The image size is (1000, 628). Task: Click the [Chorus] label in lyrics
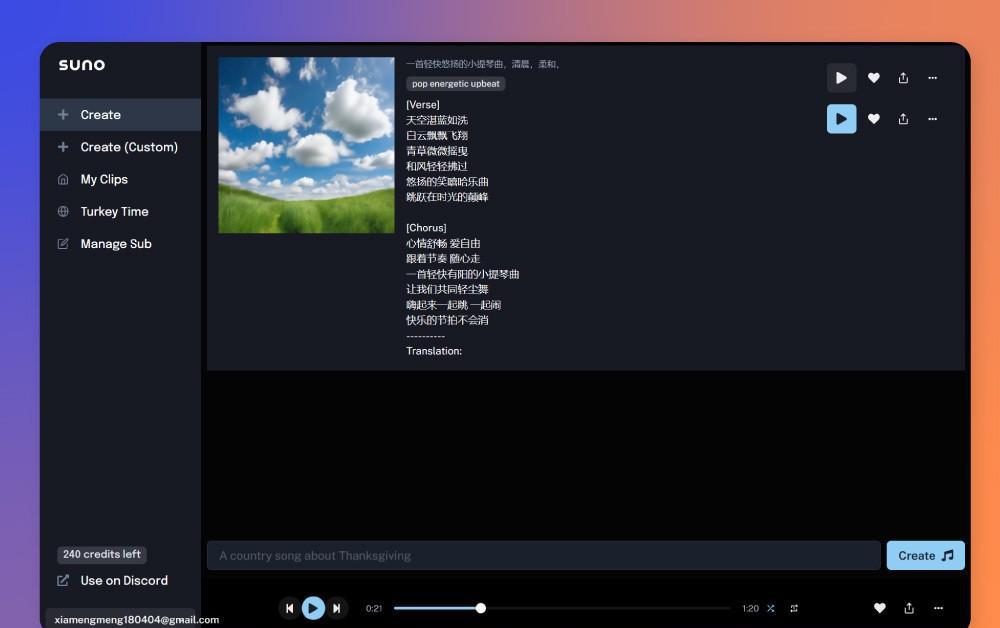[x=426, y=228]
